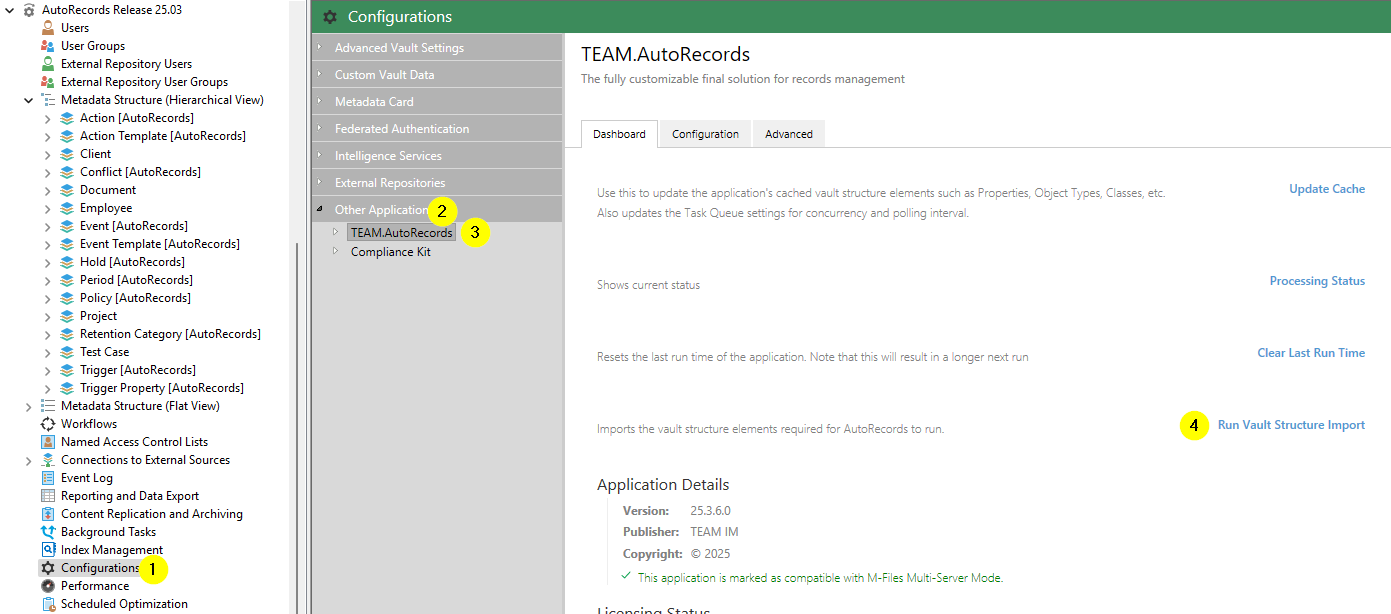Image resolution: width=1391 pixels, height=614 pixels.
Task: Click the External Repository Users icon
Action: [48, 64]
